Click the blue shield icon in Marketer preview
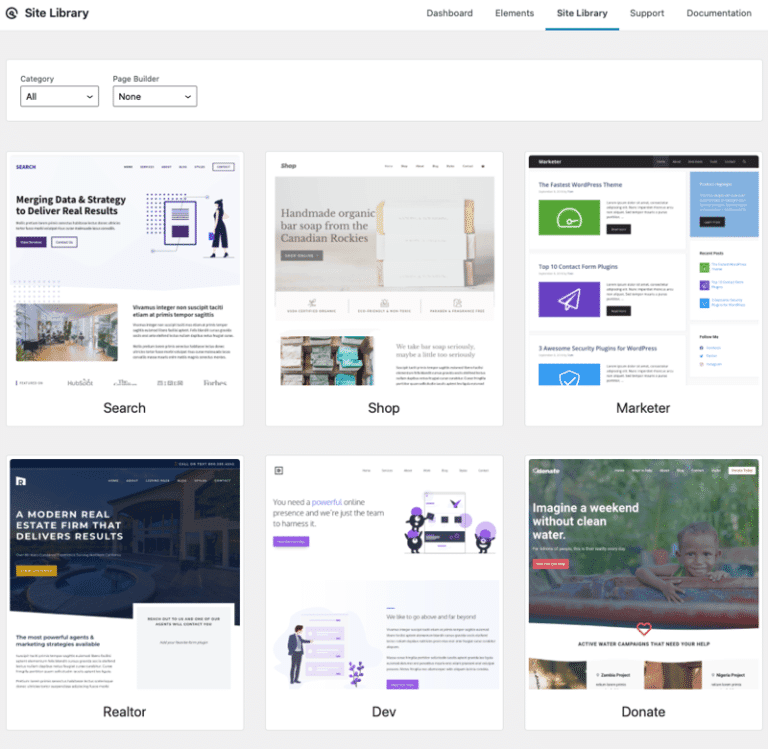 tap(569, 376)
